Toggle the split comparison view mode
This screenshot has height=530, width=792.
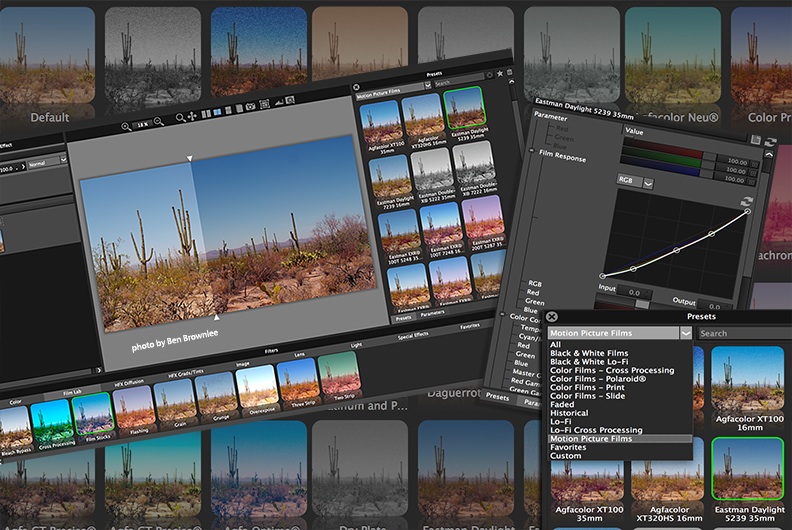(217, 113)
